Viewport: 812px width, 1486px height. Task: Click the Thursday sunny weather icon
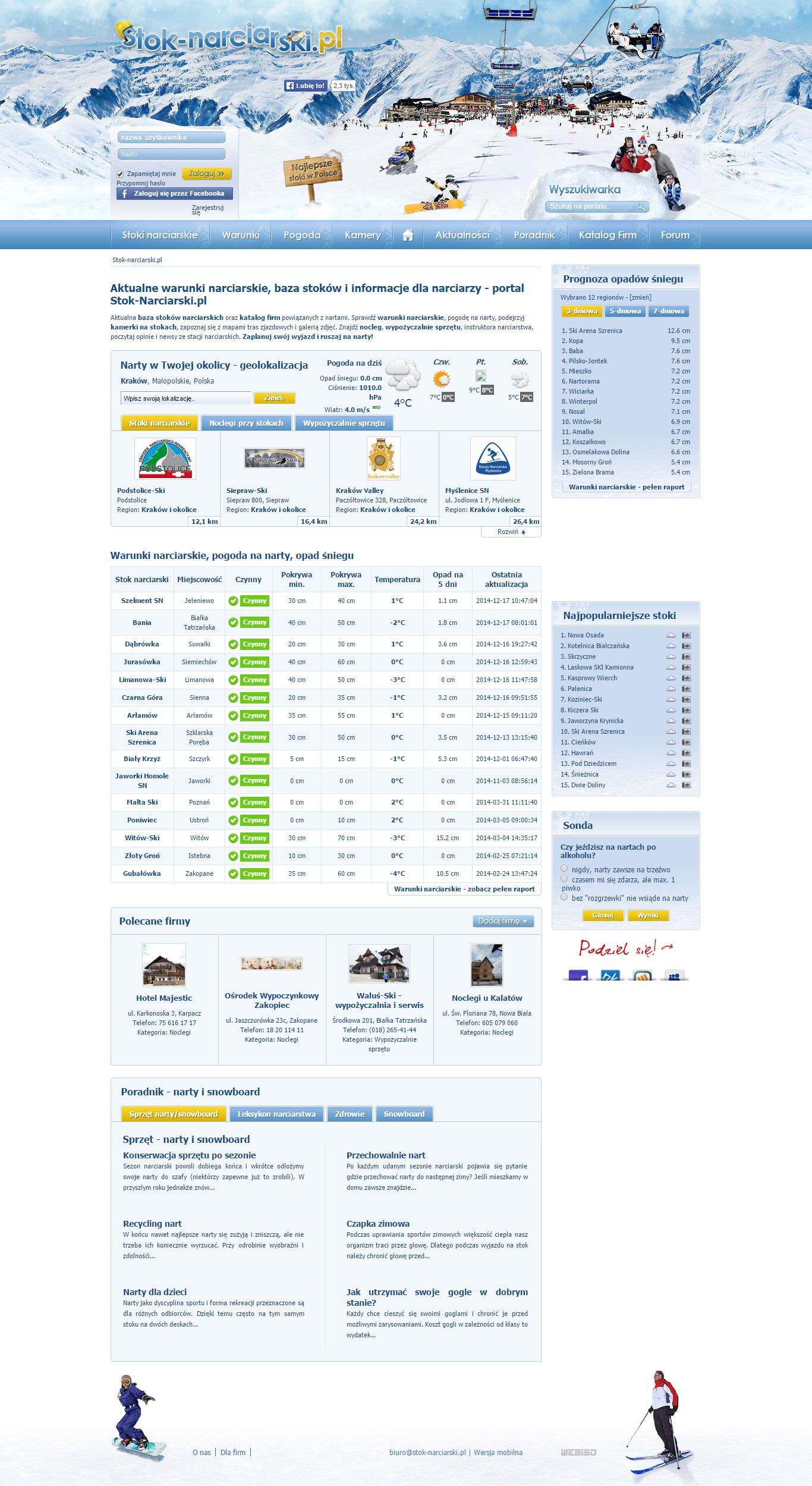pos(441,379)
